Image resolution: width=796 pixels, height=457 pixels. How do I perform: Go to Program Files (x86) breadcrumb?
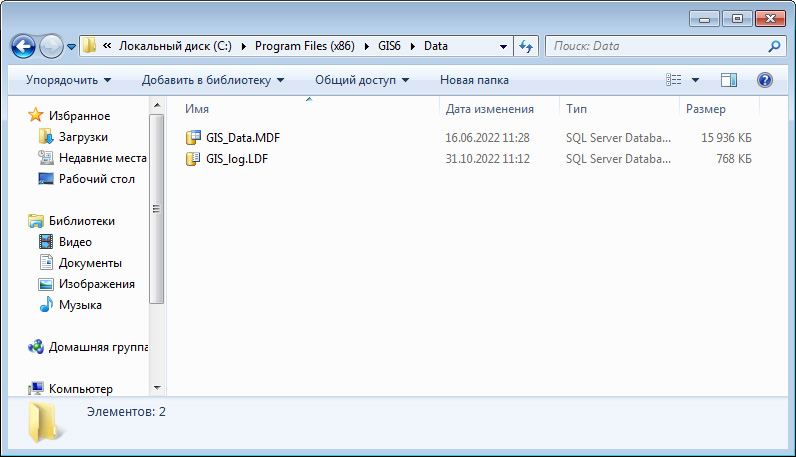305,46
